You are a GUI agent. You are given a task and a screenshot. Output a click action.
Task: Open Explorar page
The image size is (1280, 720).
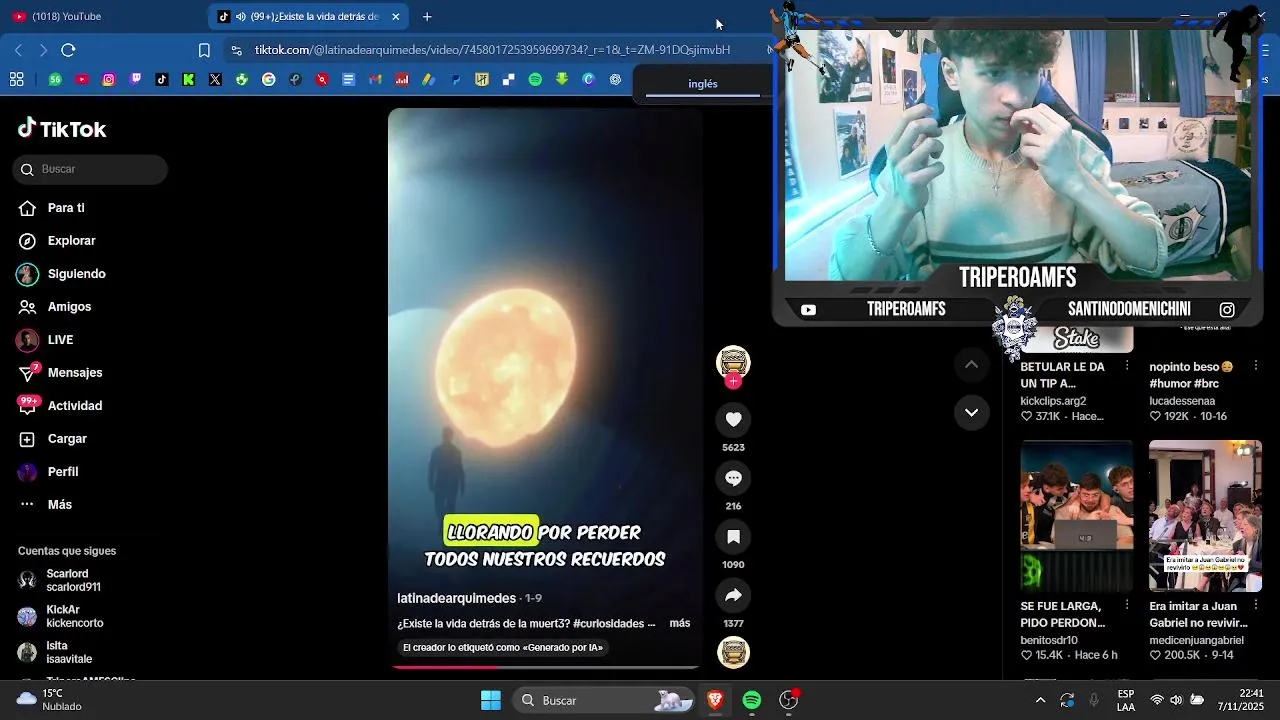[x=72, y=241]
